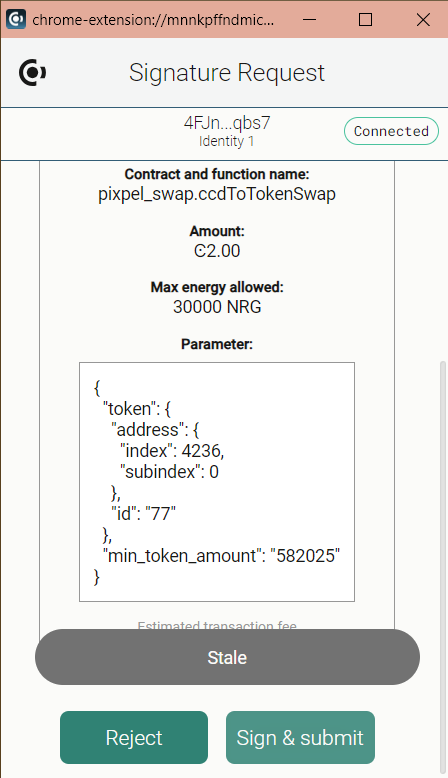Click the Sign & submit button
This screenshot has height=778, width=448.
point(300,737)
